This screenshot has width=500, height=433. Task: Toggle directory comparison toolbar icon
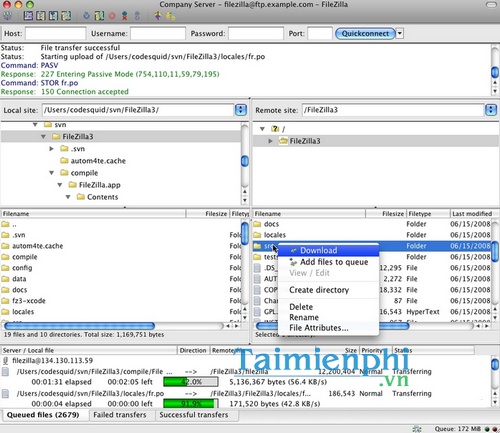click(x=171, y=15)
